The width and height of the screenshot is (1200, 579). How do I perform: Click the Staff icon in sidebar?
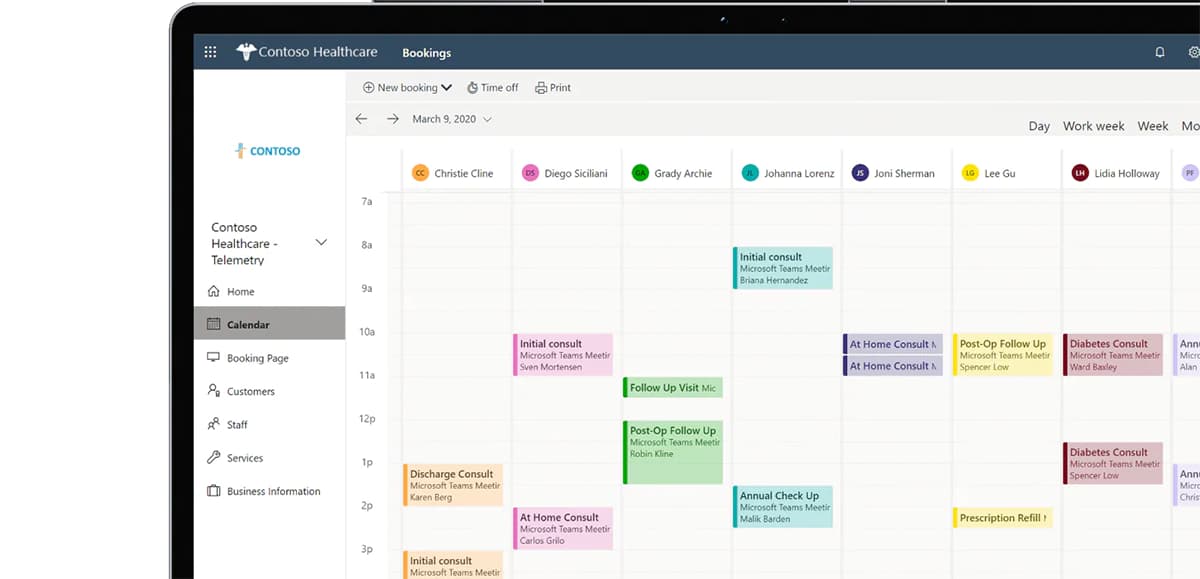(213, 424)
